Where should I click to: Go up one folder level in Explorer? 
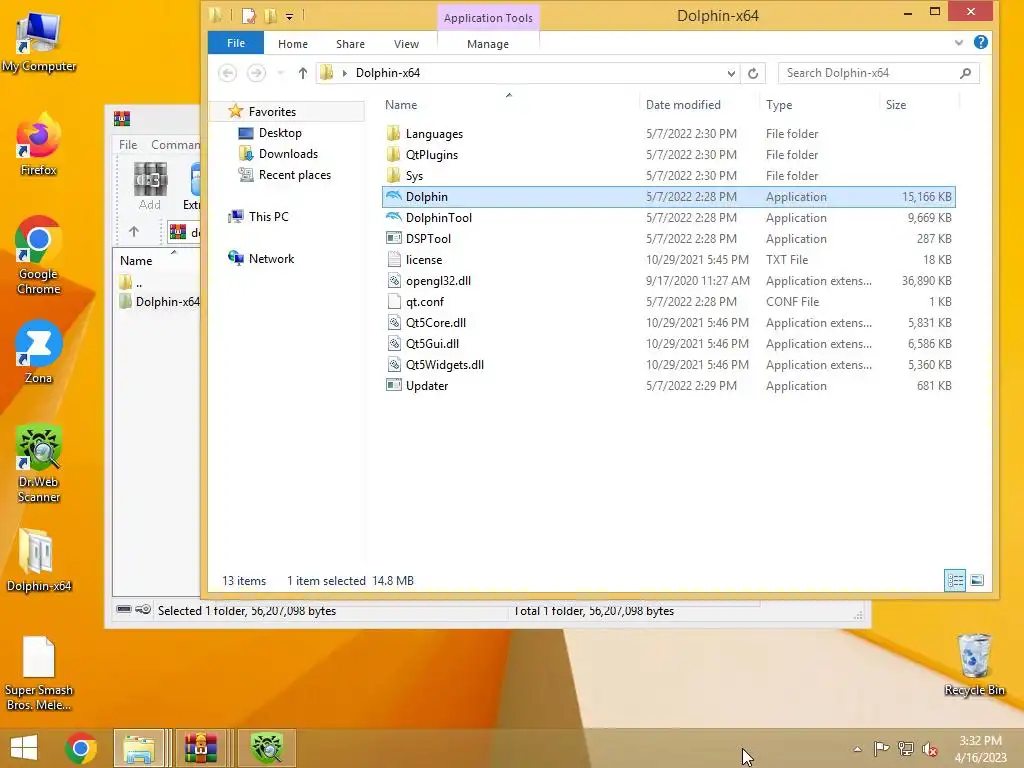[302, 73]
